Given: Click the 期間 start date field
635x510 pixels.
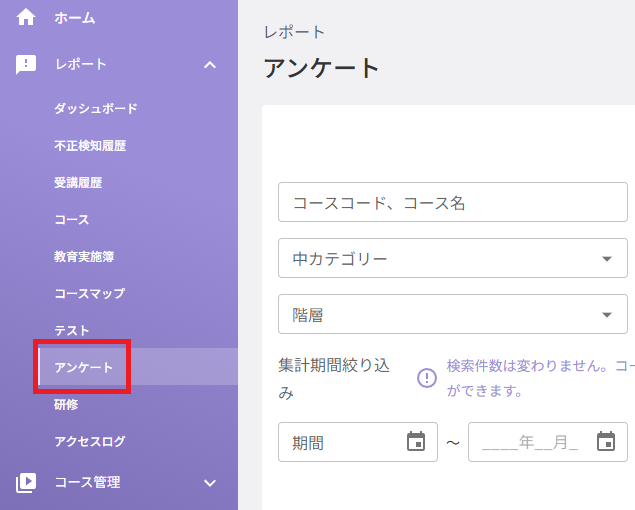Looking at the screenshot, I should point(358,442).
